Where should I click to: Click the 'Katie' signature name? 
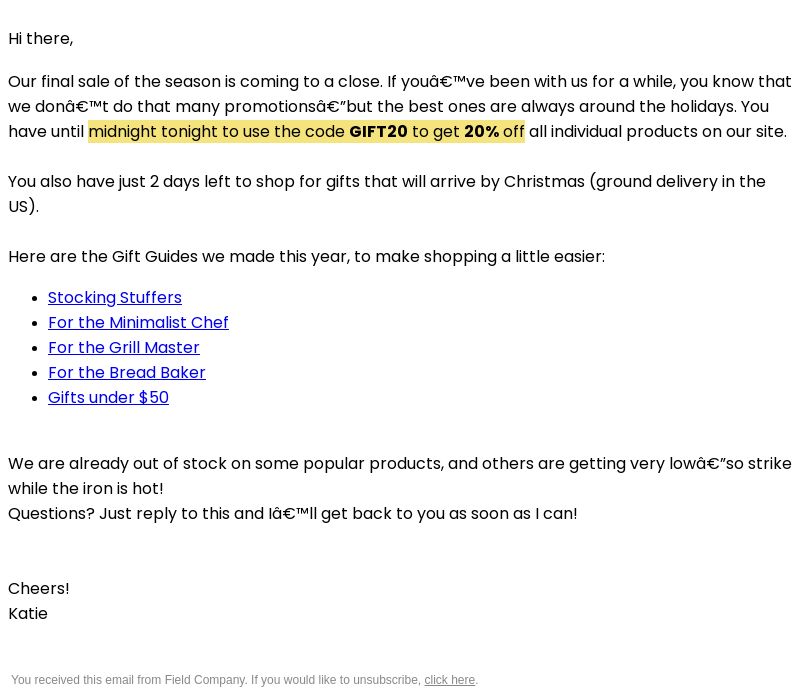point(28,613)
